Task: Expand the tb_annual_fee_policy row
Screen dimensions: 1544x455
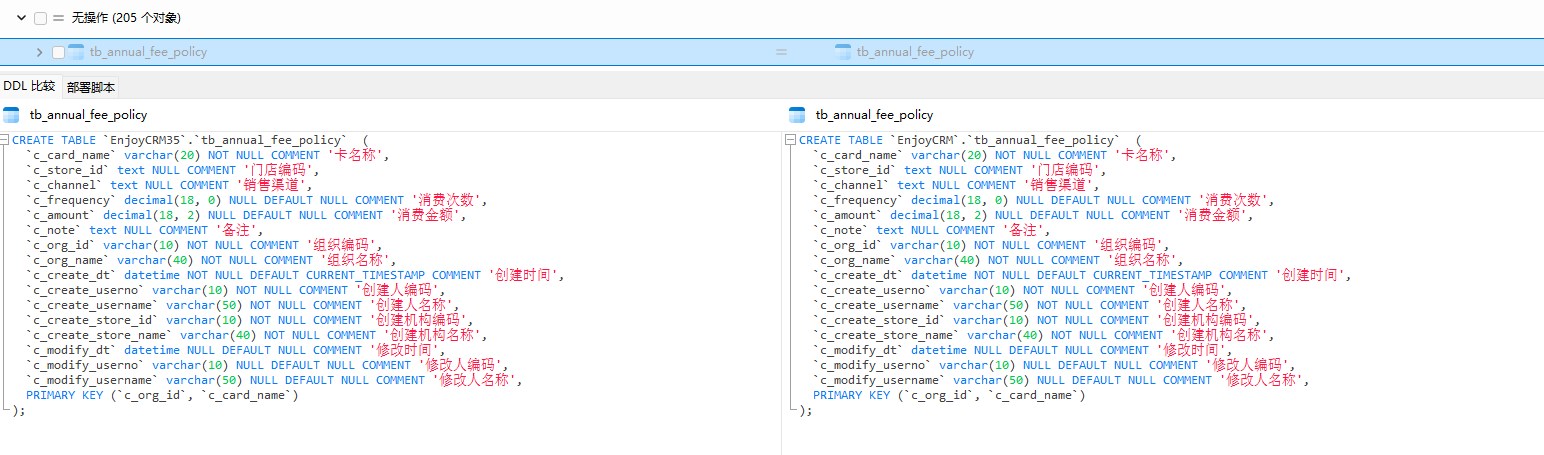Action: [39, 52]
